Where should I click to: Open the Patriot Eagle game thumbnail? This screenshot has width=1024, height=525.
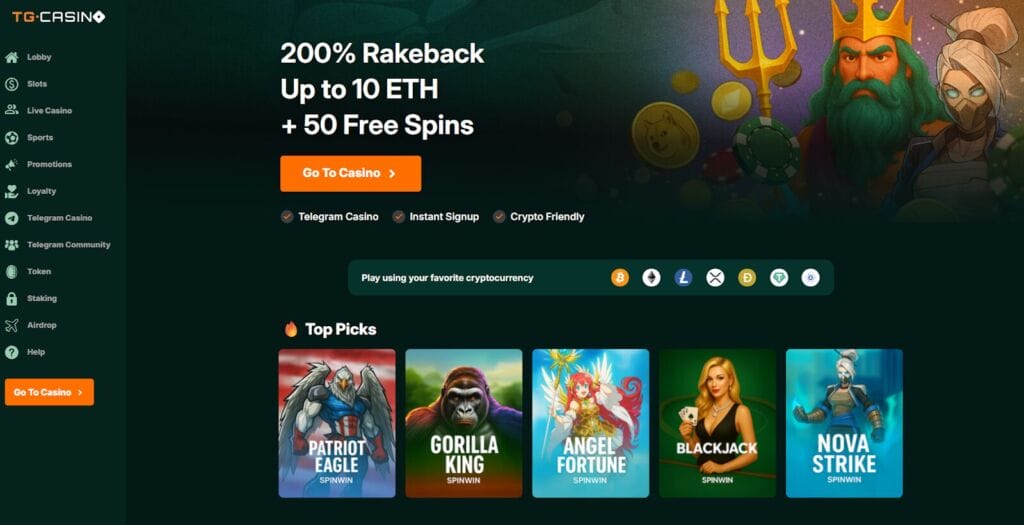[x=337, y=423]
